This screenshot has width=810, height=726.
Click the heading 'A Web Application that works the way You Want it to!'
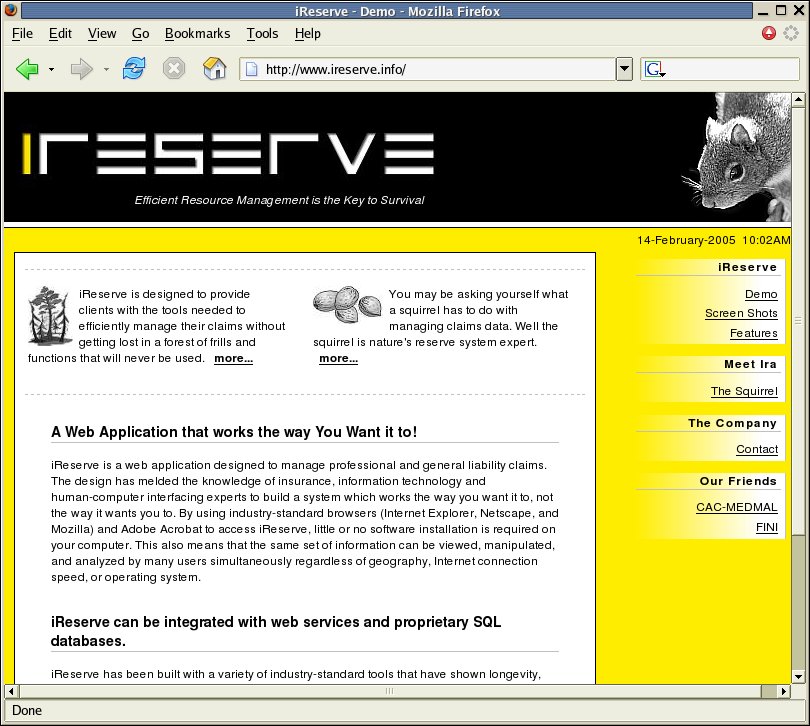point(234,432)
